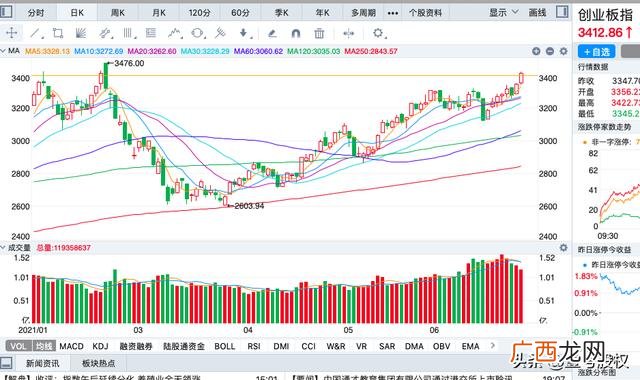Select the fan lines tool
This screenshot has height=380, width=640.
[x=81, y=33]
